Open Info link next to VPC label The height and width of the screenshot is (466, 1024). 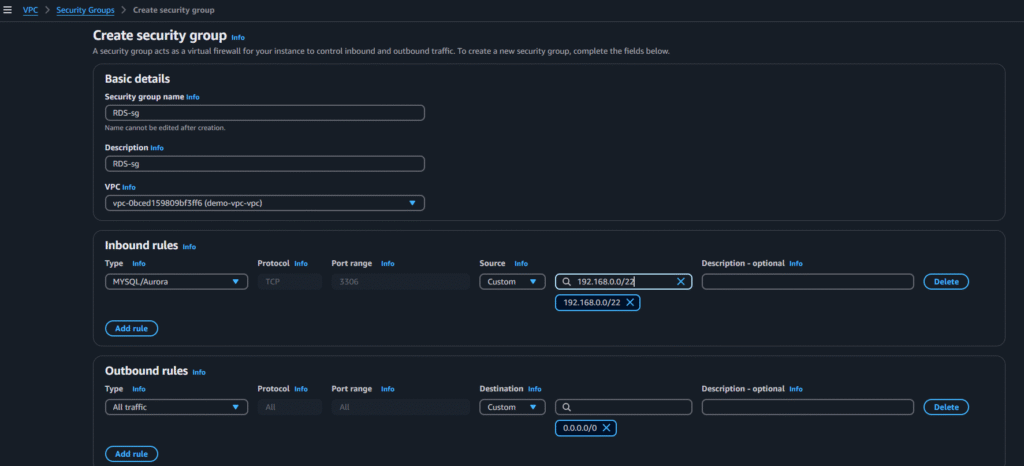tap(129, 187)
